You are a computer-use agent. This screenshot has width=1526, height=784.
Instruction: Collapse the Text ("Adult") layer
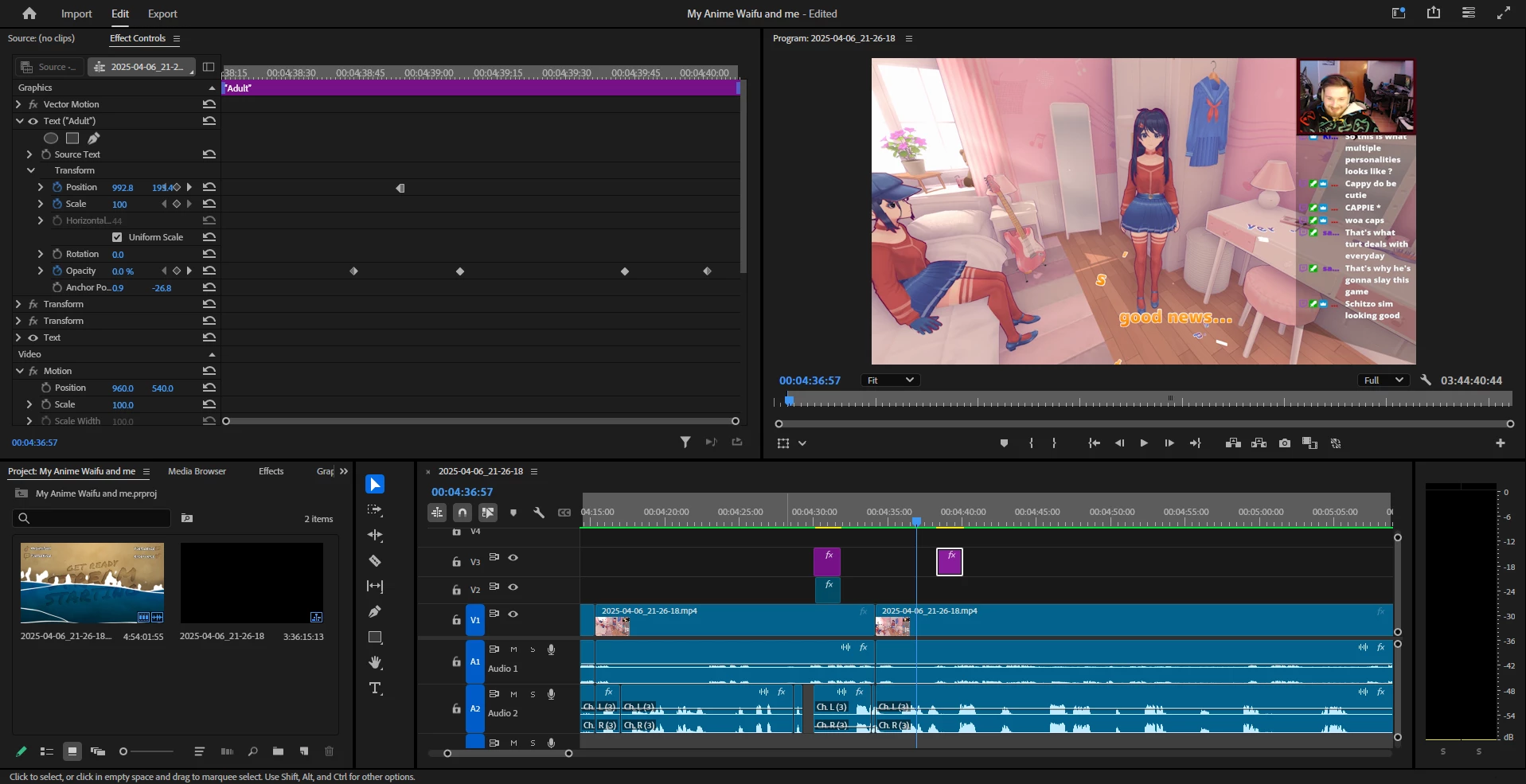click(19, 121)
